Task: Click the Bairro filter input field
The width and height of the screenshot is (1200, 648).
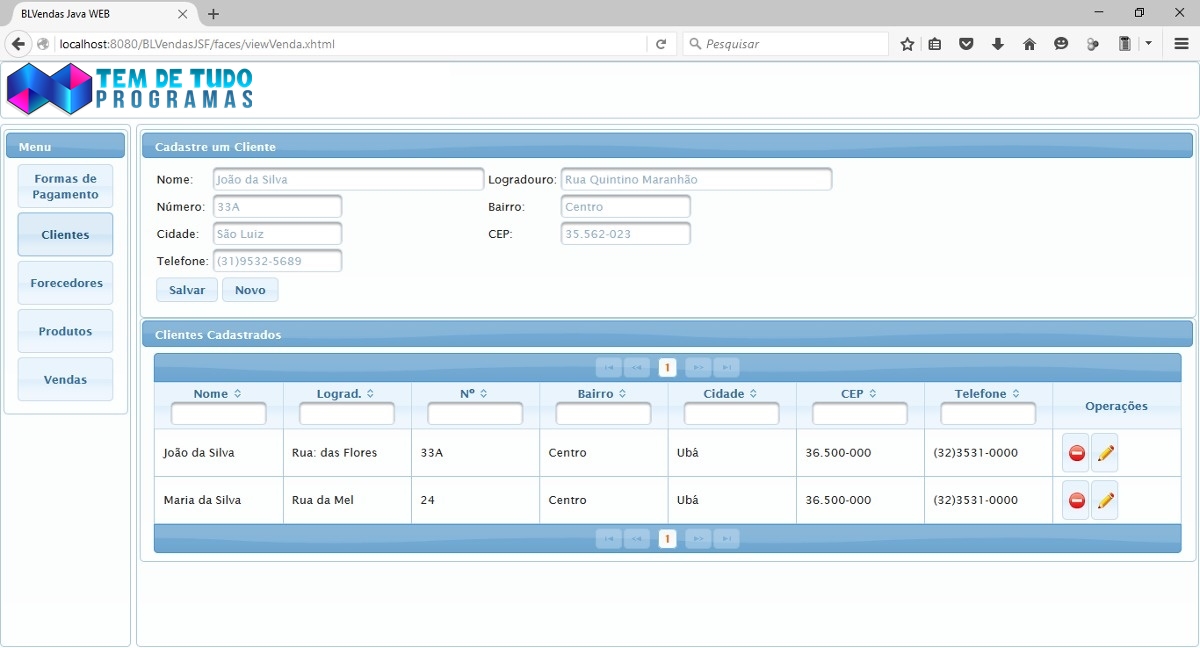Action: coord(603,411)
